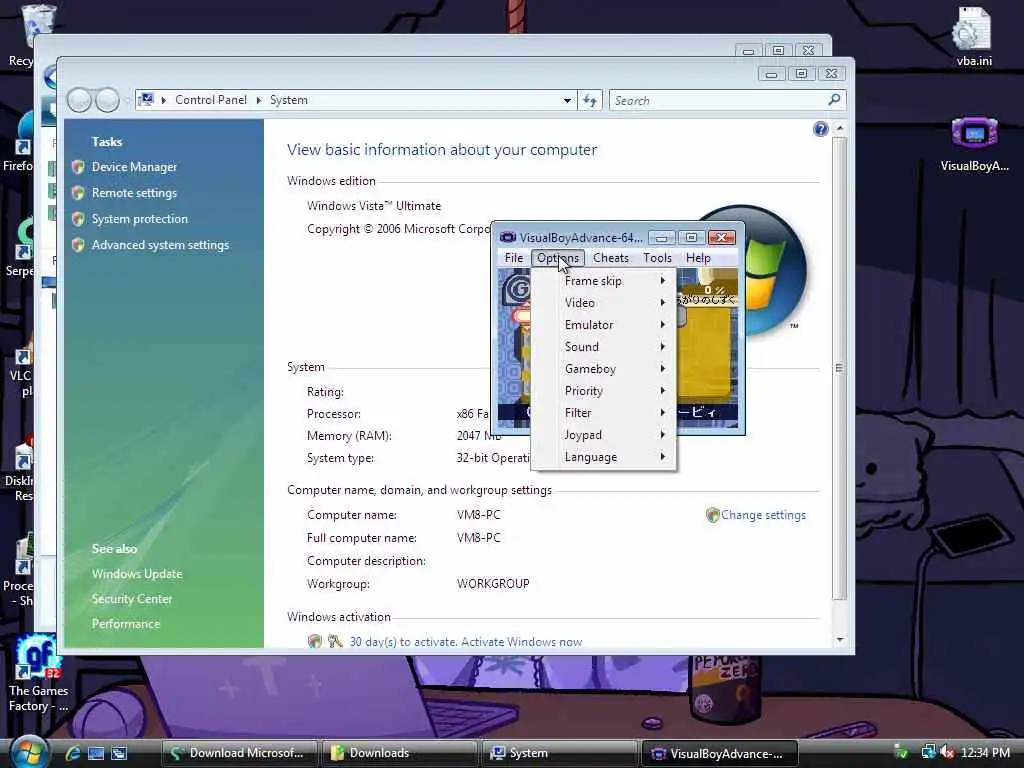Select The Games Factory desktop shortcut
1024x768 pixels.
click(38, 674)
